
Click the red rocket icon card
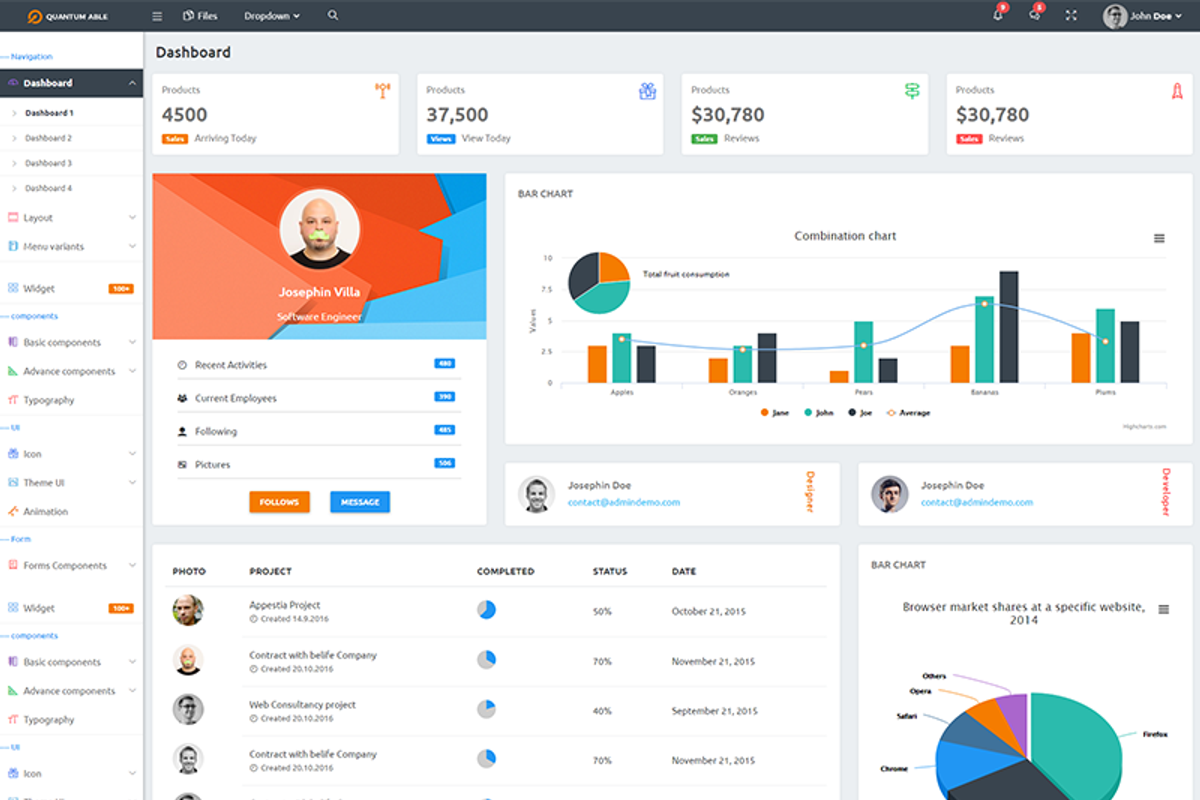pyautogui.click(x=1177, y=91)
